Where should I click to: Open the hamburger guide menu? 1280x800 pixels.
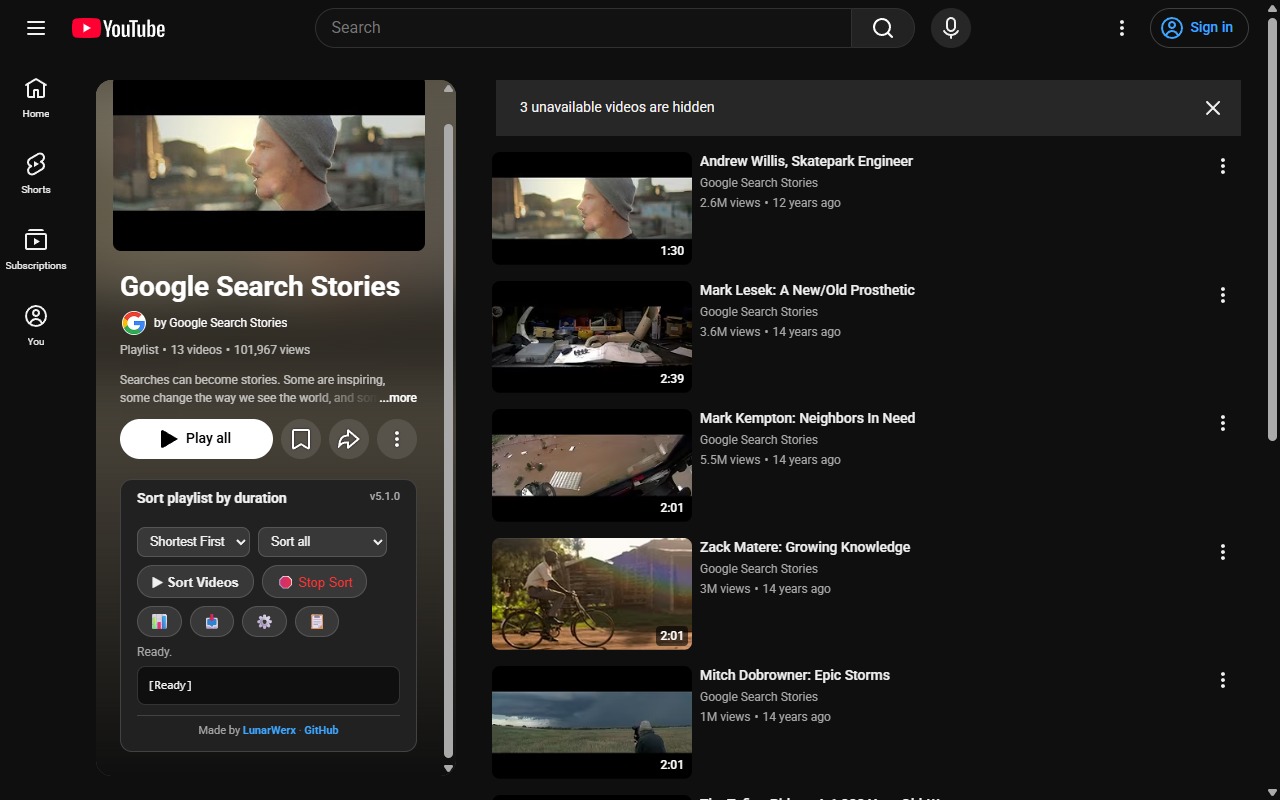pos(36,28)
